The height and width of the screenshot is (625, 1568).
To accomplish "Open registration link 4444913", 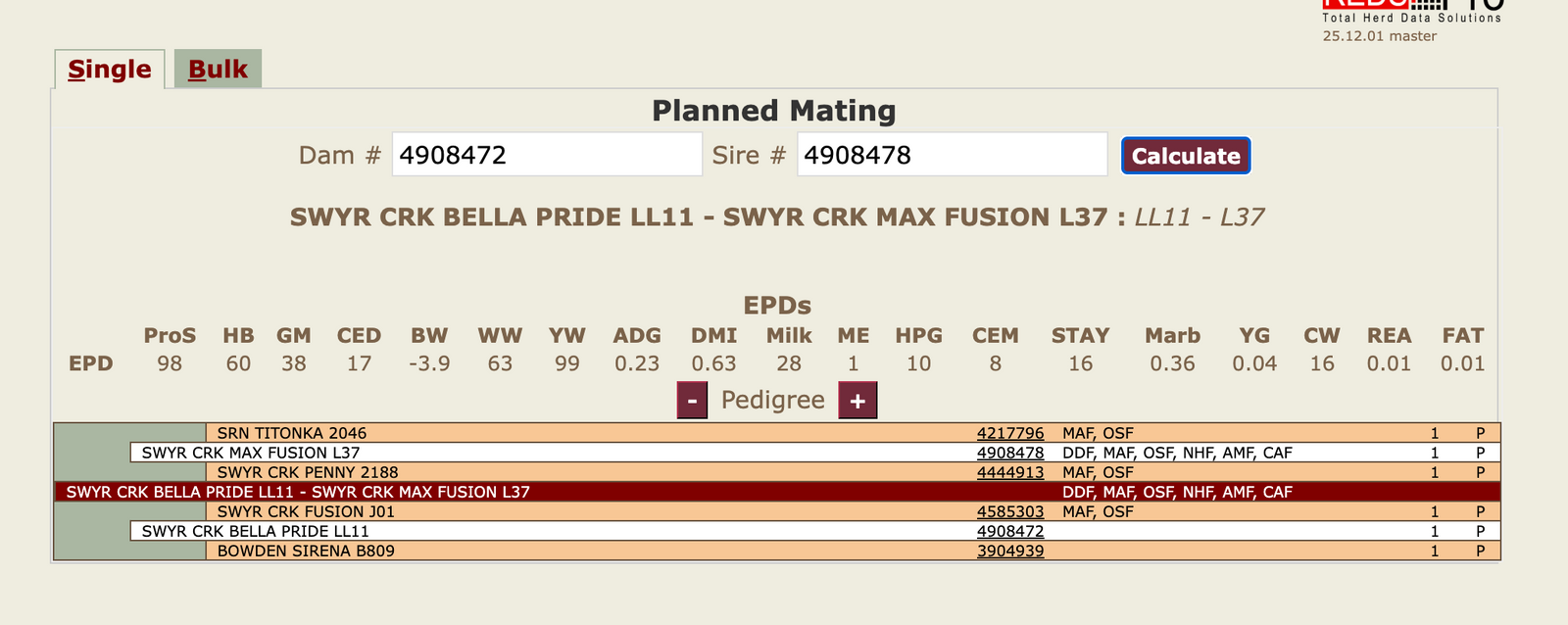I will coord(1009,472).
